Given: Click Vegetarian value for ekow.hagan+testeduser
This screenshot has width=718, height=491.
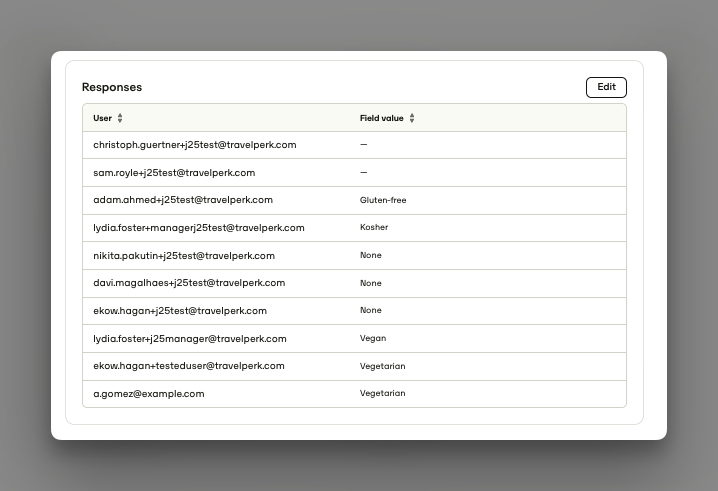Looking at the screenshot, I should 382,366.
